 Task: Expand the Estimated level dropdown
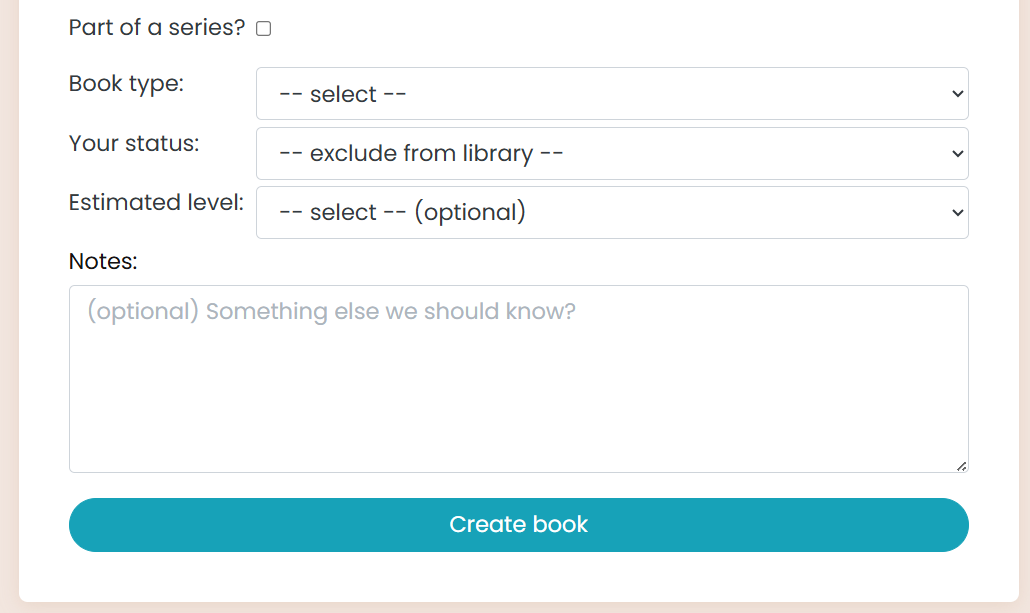point(612,212)
